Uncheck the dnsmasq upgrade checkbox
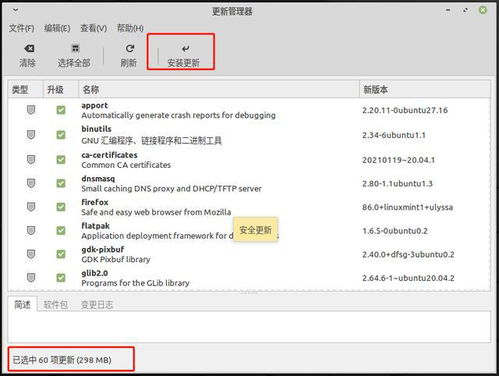The width and height of the screenshot is (499, 376). [61, 183]
